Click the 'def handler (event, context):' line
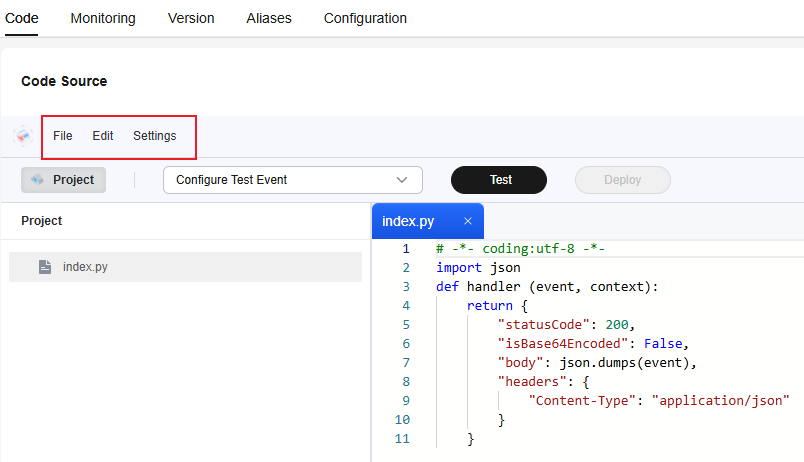 547,287
